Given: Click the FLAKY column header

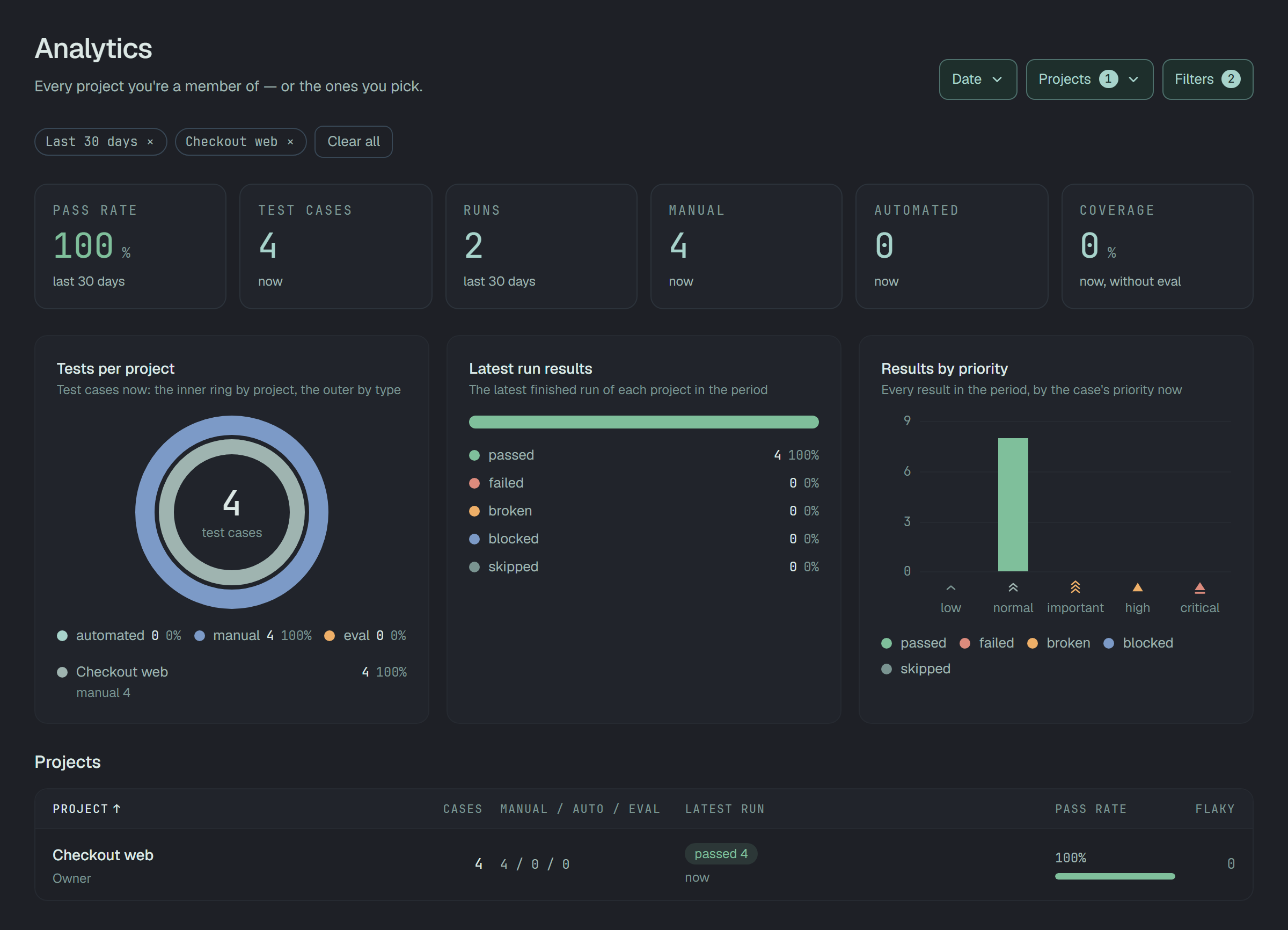Looking at the screenshot, I should point(1214,809).
